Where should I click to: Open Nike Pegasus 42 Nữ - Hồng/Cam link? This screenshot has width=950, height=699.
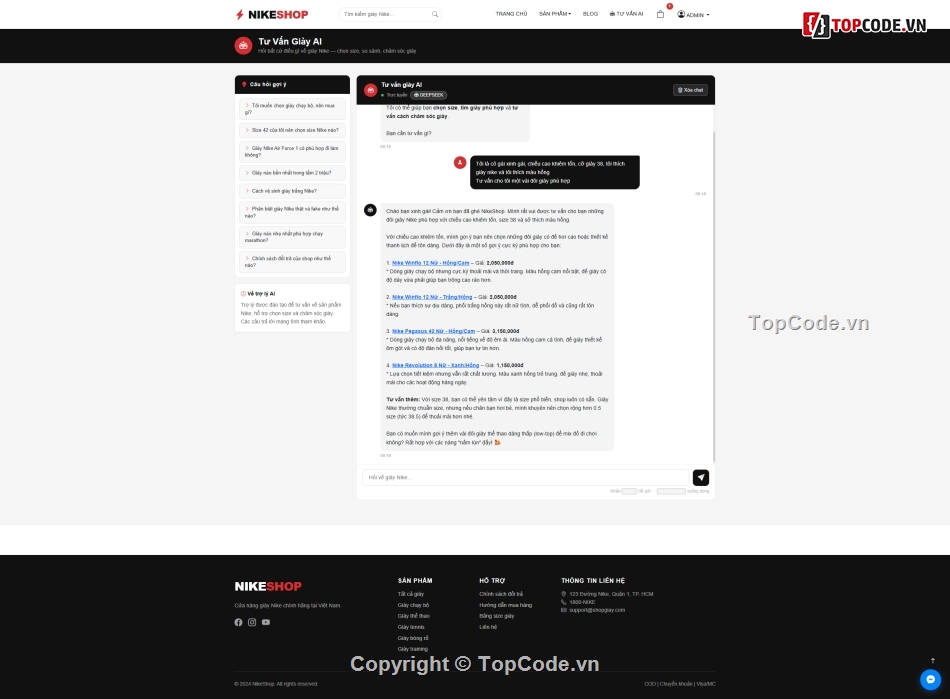click(x=433, y=331)
